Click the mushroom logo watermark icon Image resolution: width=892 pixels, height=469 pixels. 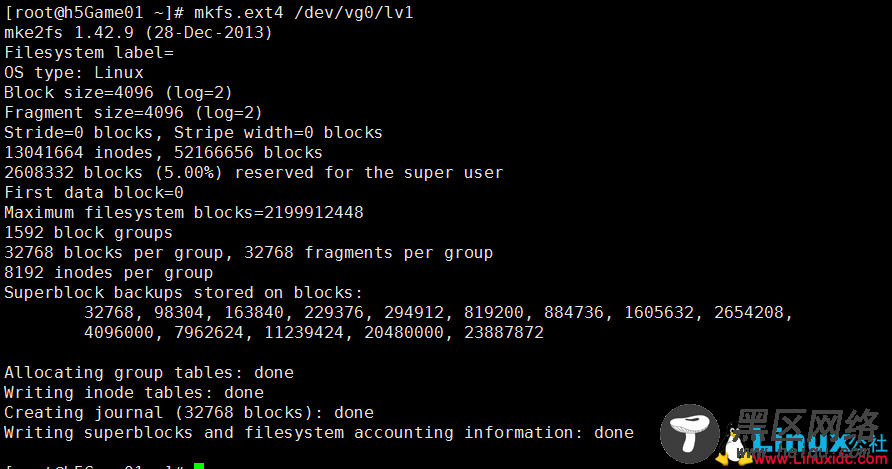point(689,433)
